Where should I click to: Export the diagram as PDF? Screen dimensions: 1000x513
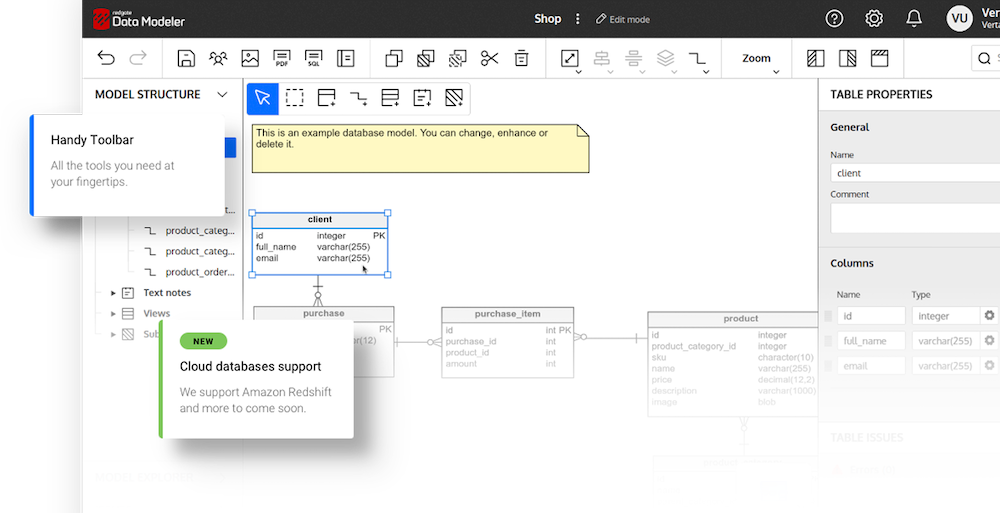[281, 58]
